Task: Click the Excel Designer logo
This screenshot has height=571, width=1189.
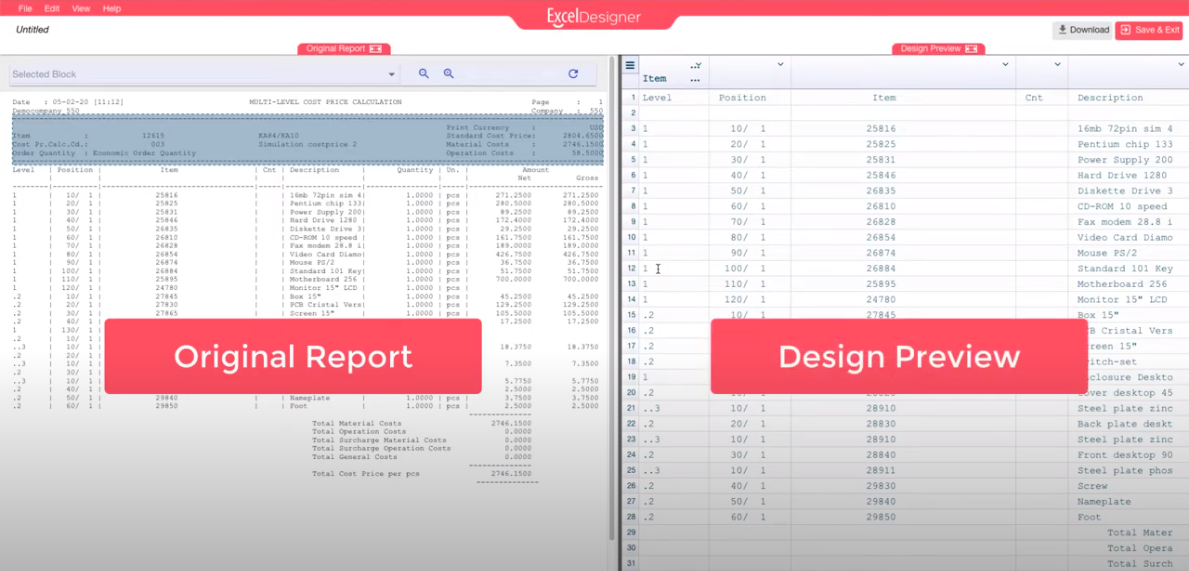Action: click(594, 17)
